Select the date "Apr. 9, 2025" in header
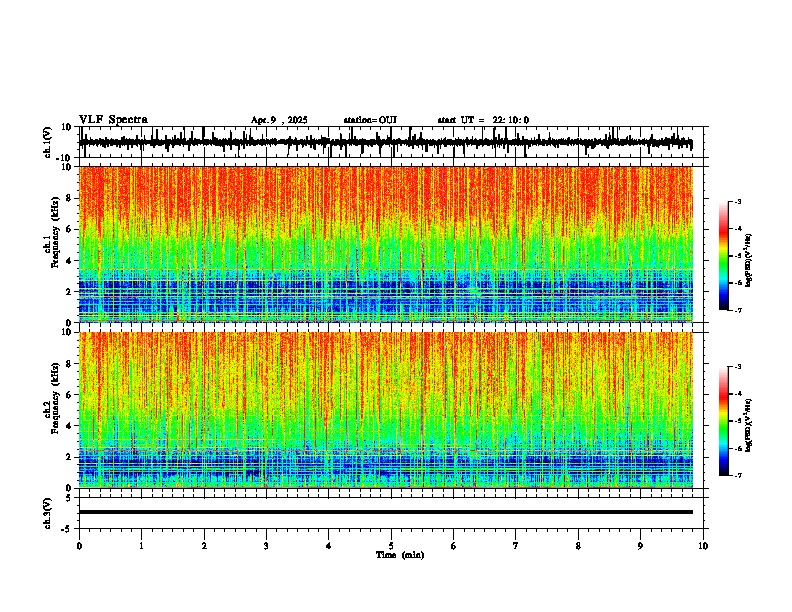 tap(279, 120)
